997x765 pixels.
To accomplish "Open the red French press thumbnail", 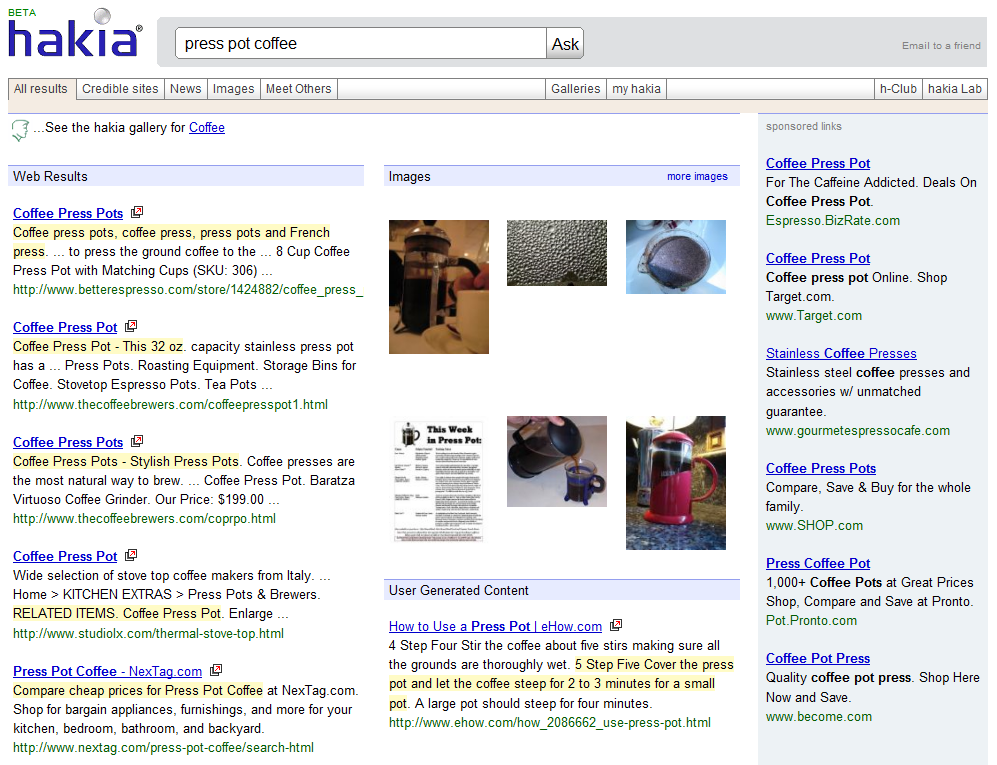I will 675,483.
